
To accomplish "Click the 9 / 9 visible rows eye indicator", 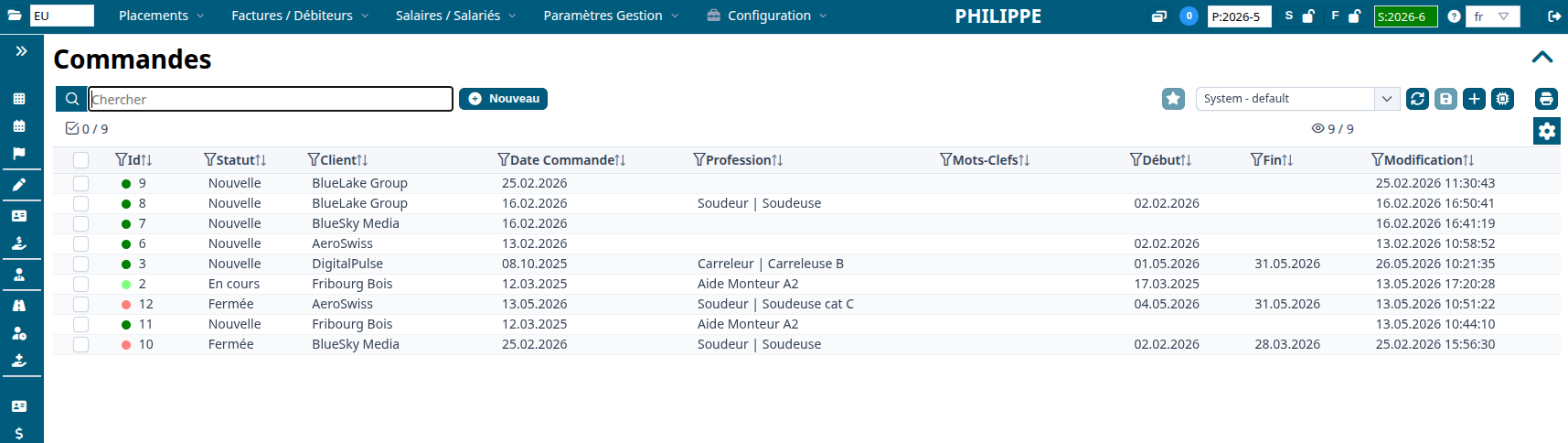I will [x=1332, y=129].
